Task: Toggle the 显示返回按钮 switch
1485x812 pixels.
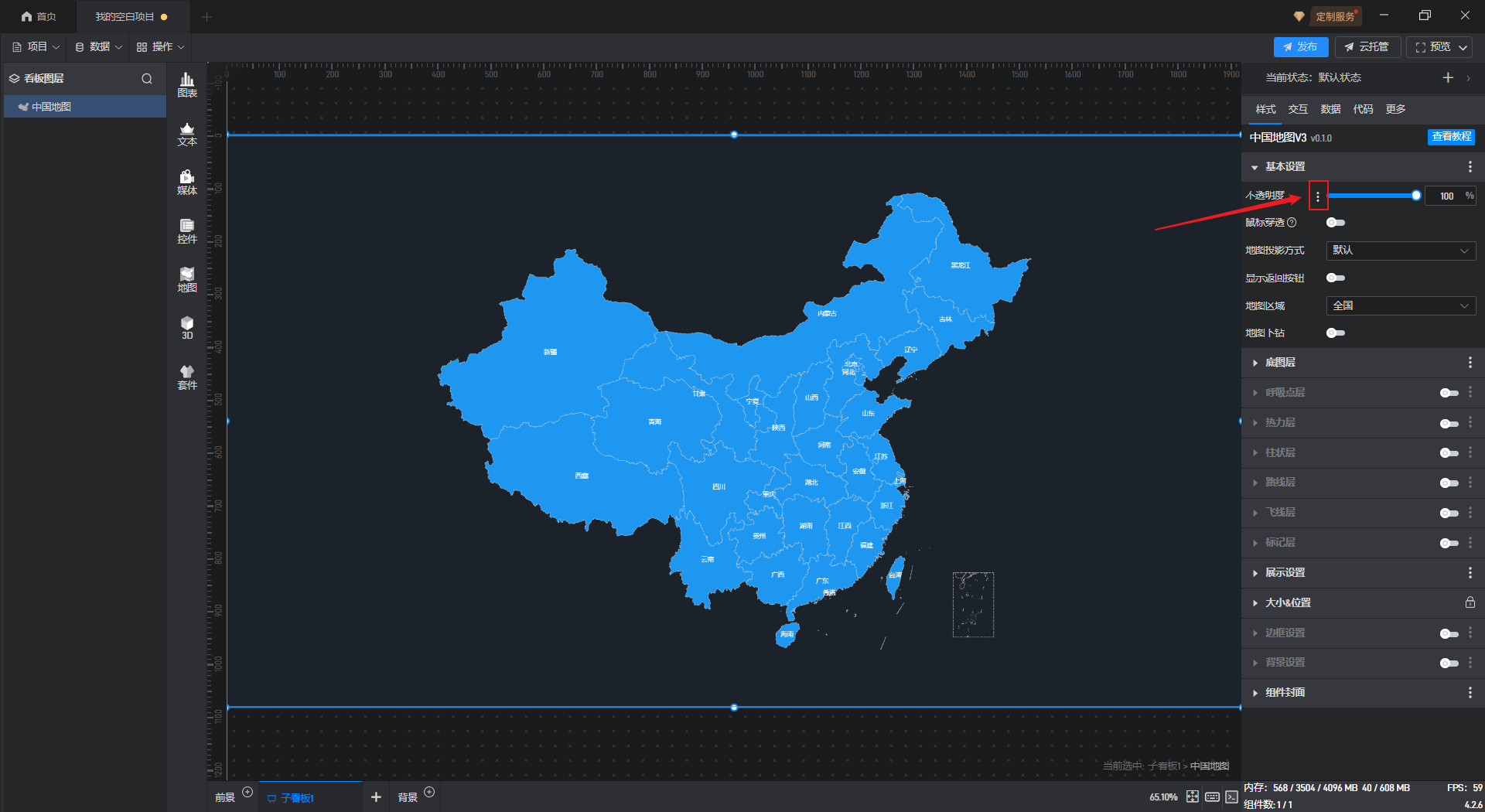Action: point(1336,278)
